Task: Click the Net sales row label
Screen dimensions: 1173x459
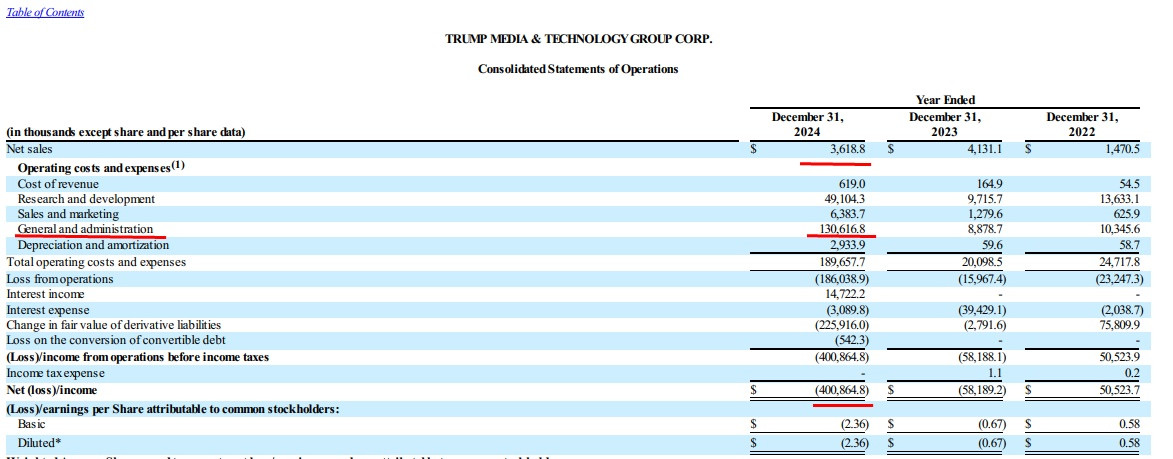Action: (x=29, y=149)
